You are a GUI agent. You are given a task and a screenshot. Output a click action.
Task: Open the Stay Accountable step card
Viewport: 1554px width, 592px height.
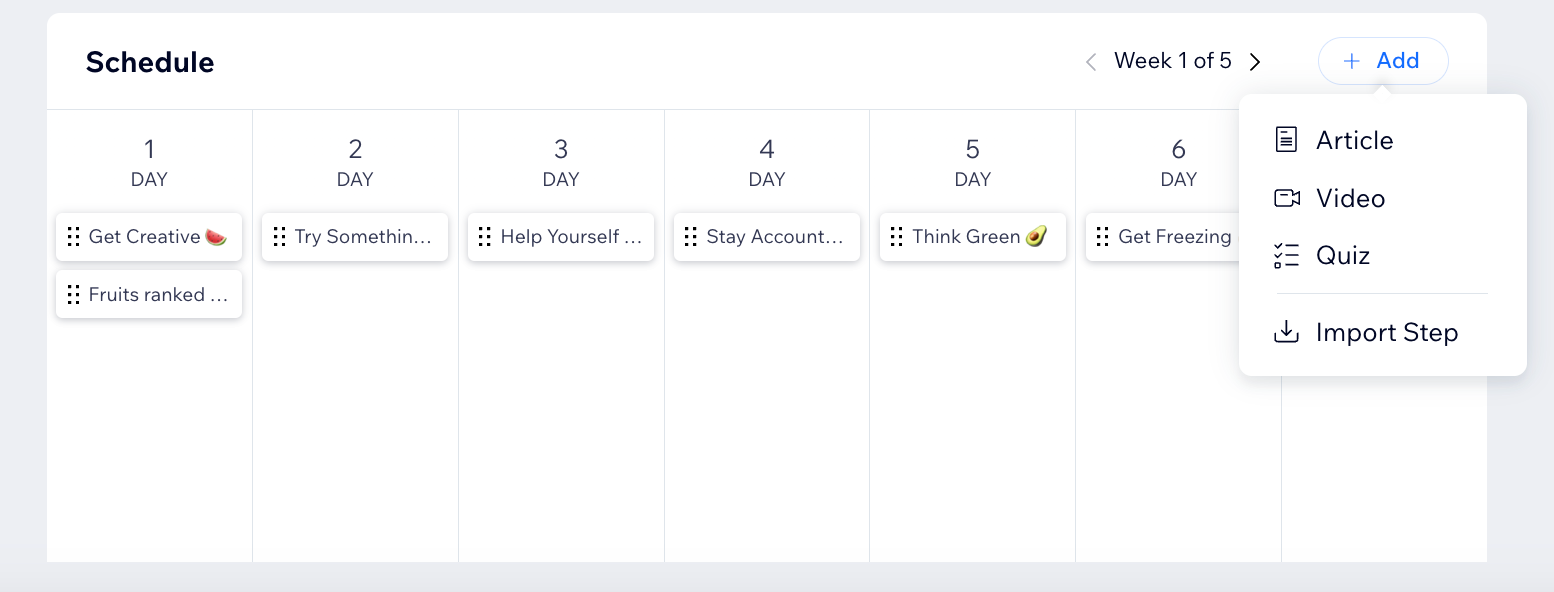(775, 237)
